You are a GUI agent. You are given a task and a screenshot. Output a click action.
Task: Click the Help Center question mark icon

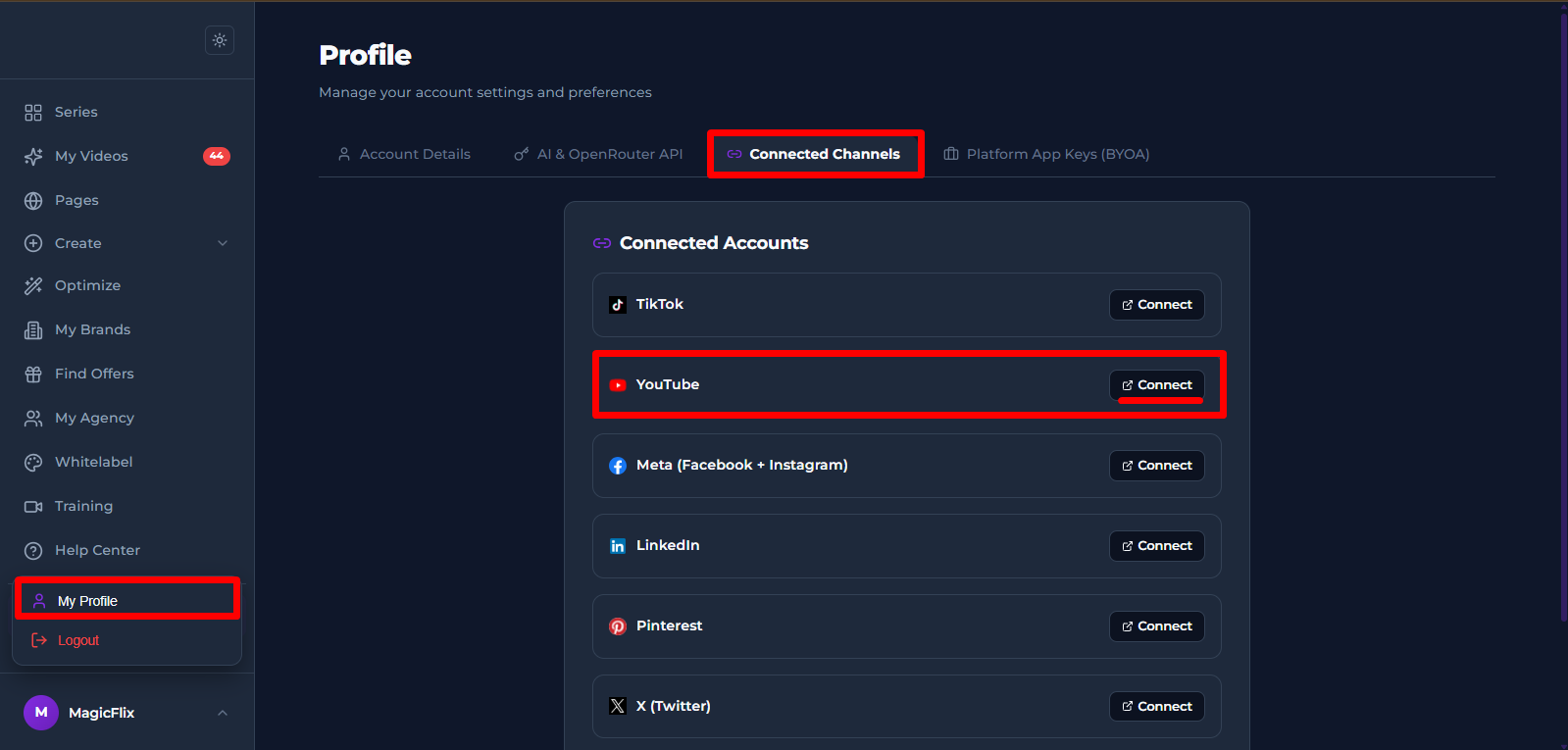33,551
